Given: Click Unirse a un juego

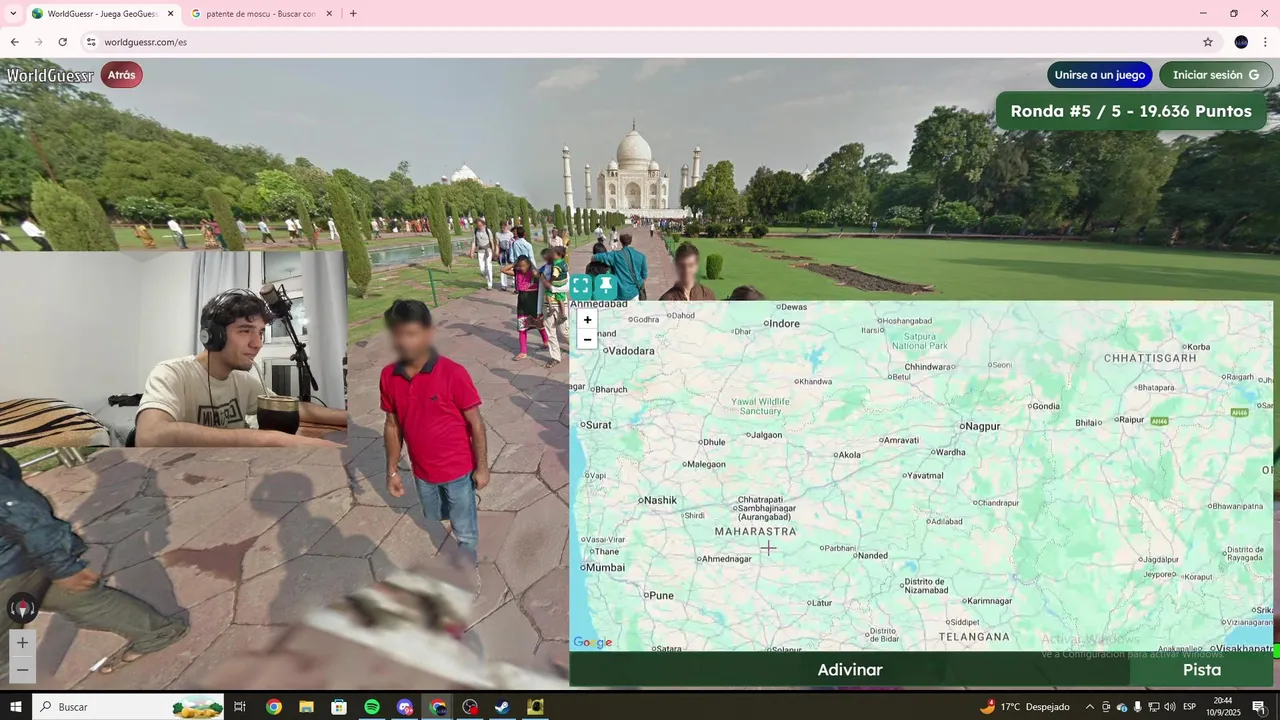Looking at the screenshot, I should [x=1100, y=75].
